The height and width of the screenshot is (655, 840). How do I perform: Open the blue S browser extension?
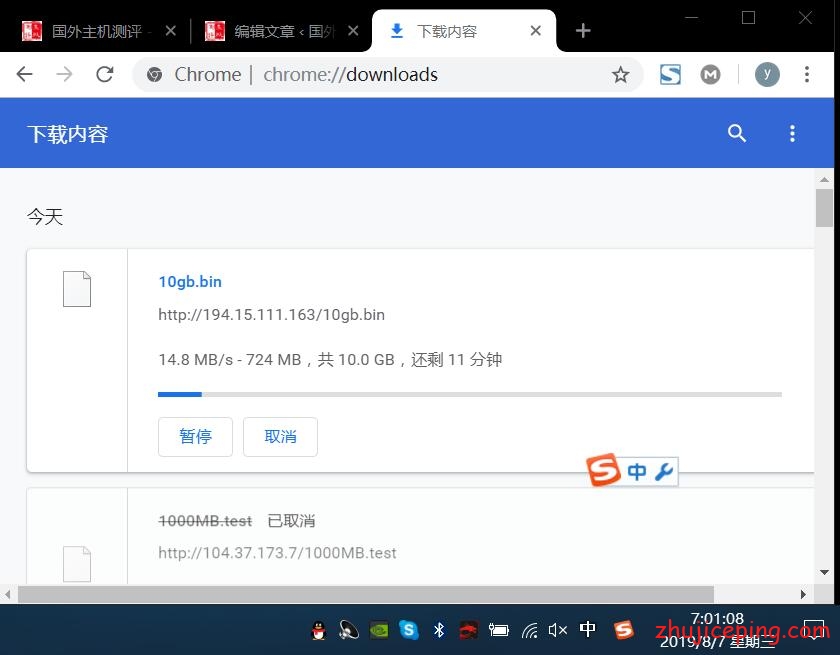pyautogui.click(x=670, y=74)
